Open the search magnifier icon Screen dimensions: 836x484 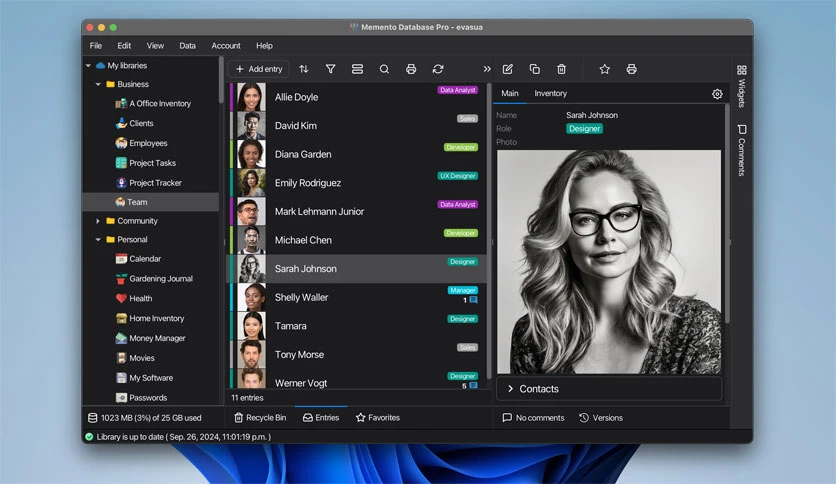(384, 69)
